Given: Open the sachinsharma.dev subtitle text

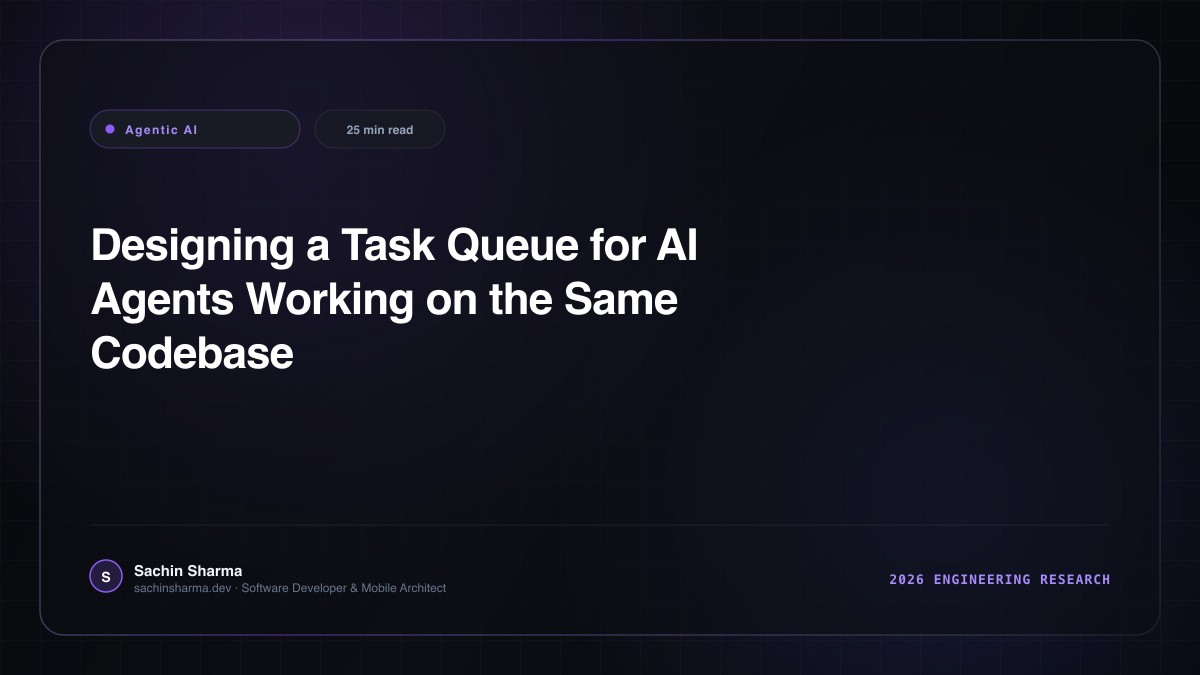Looking at the screenshot, I should coord(290,588).
